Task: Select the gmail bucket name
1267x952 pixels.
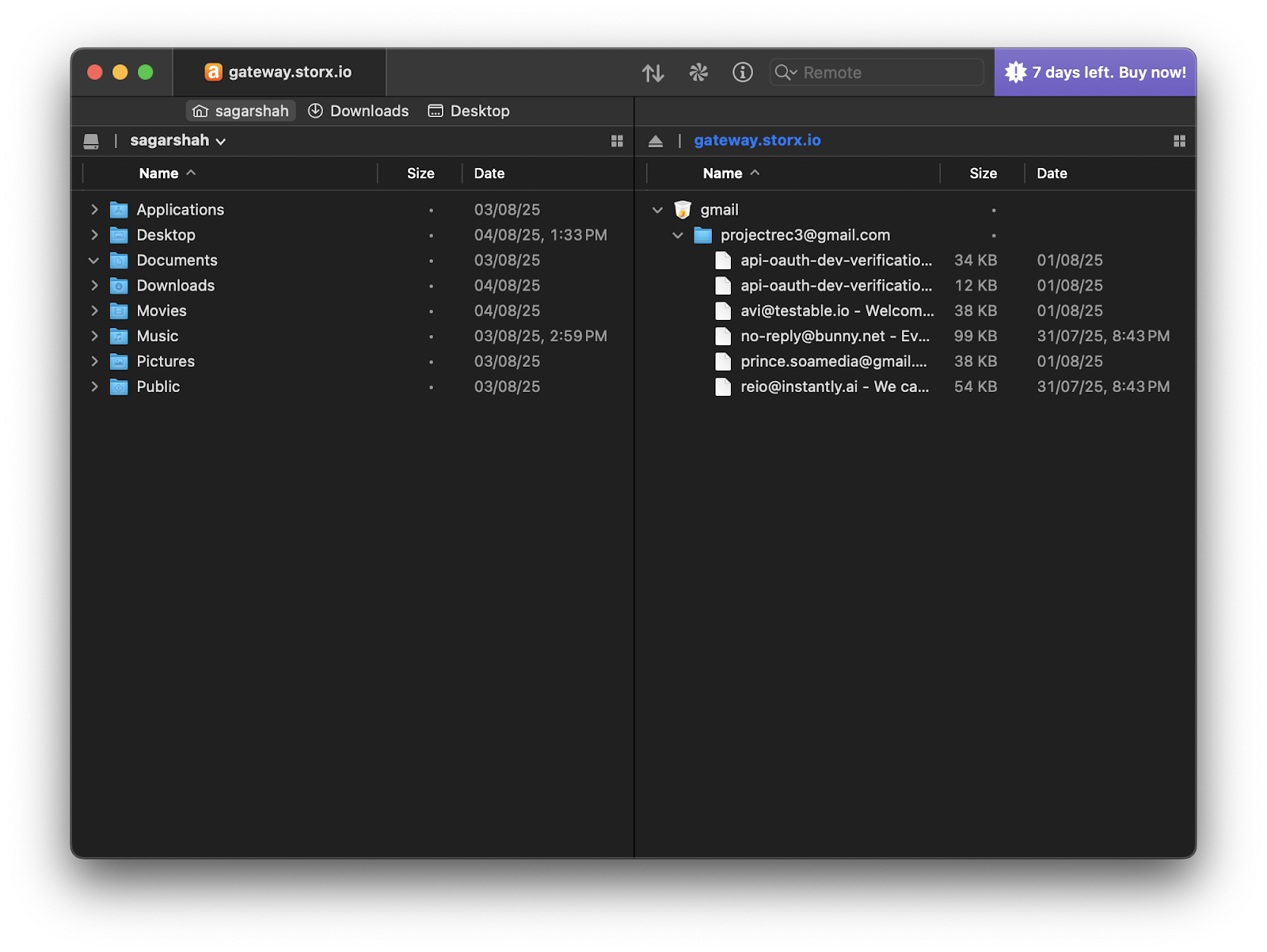Action: pos(719,210)
